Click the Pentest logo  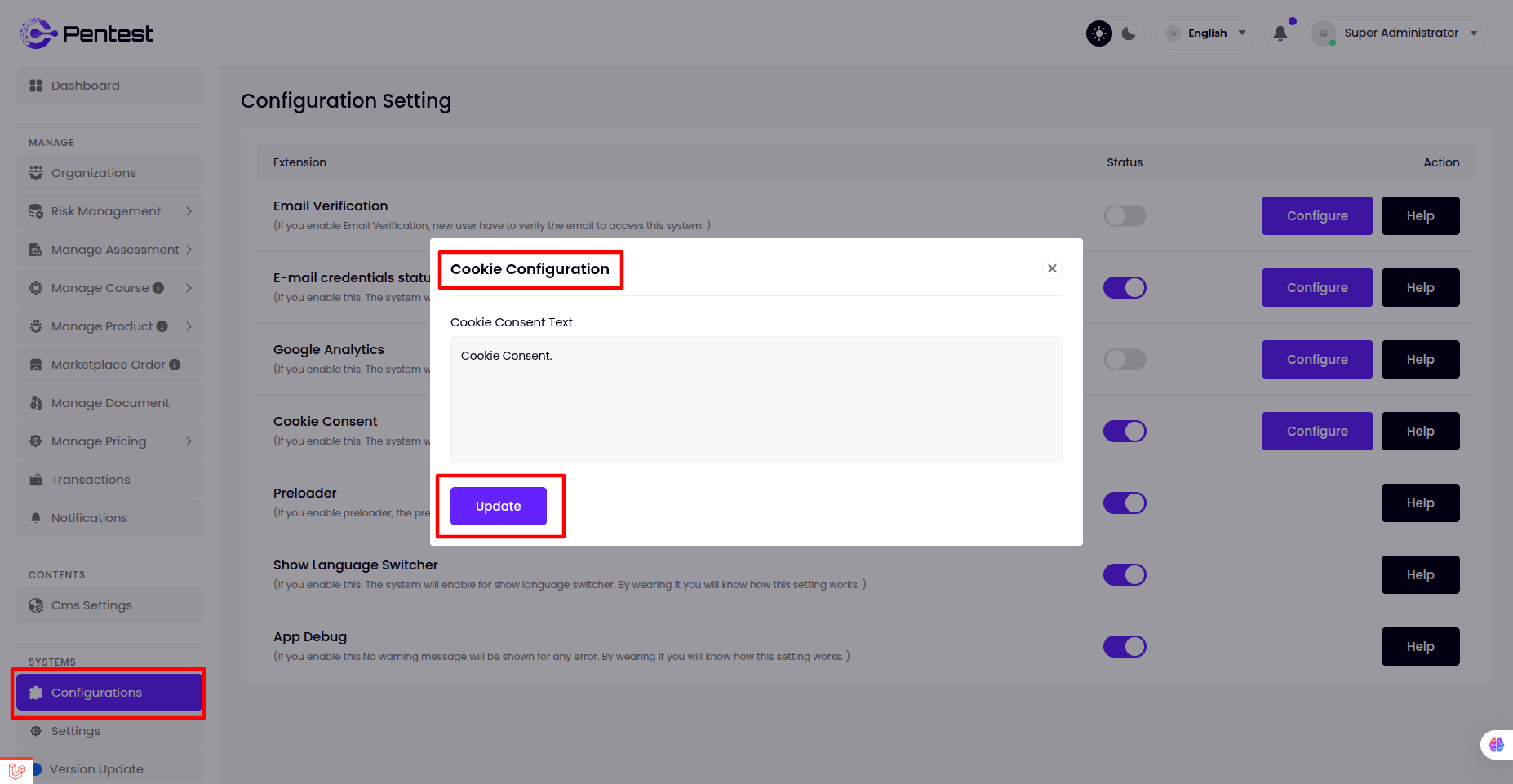pos(87,33)
